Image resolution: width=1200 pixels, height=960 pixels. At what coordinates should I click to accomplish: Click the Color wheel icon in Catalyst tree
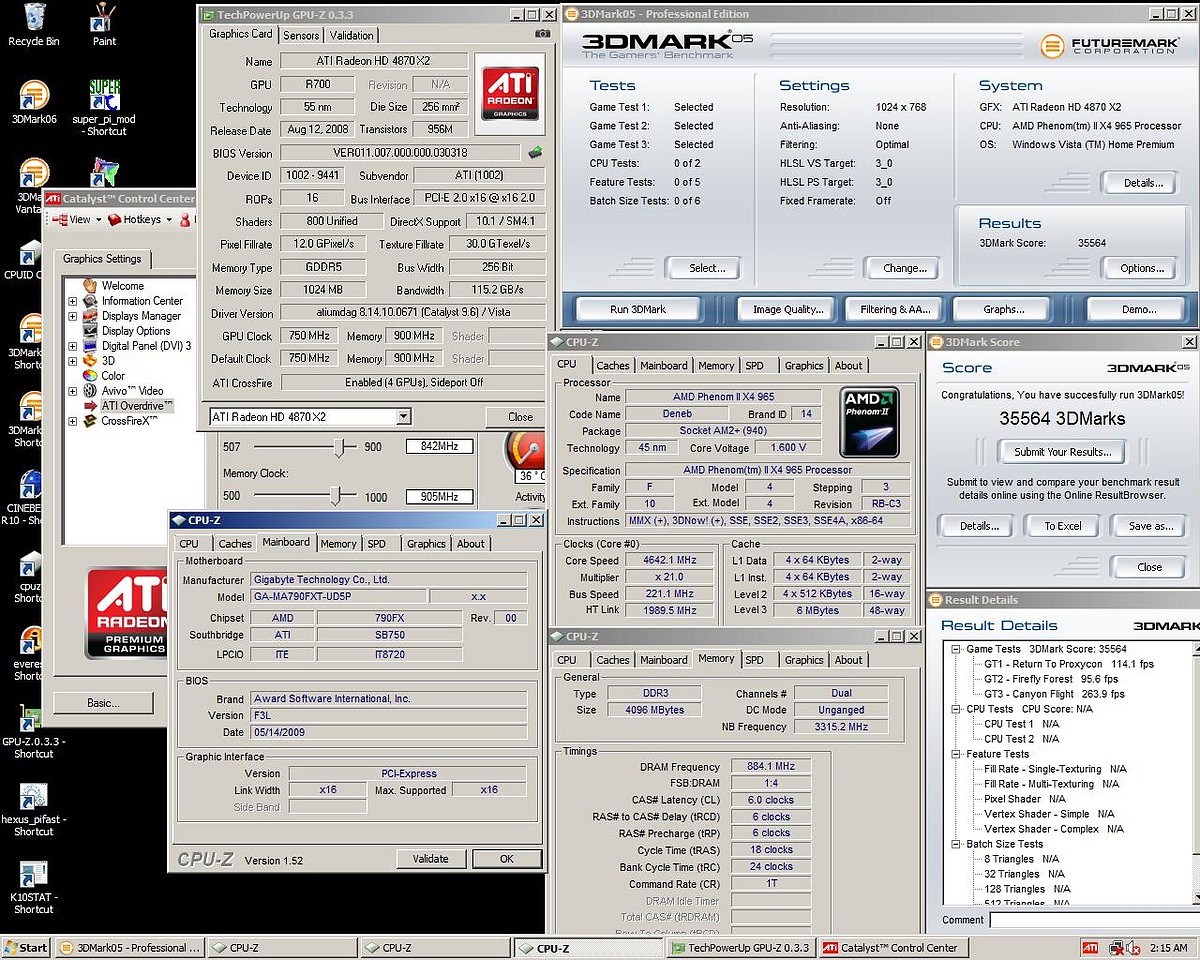(x=91, y=376)
